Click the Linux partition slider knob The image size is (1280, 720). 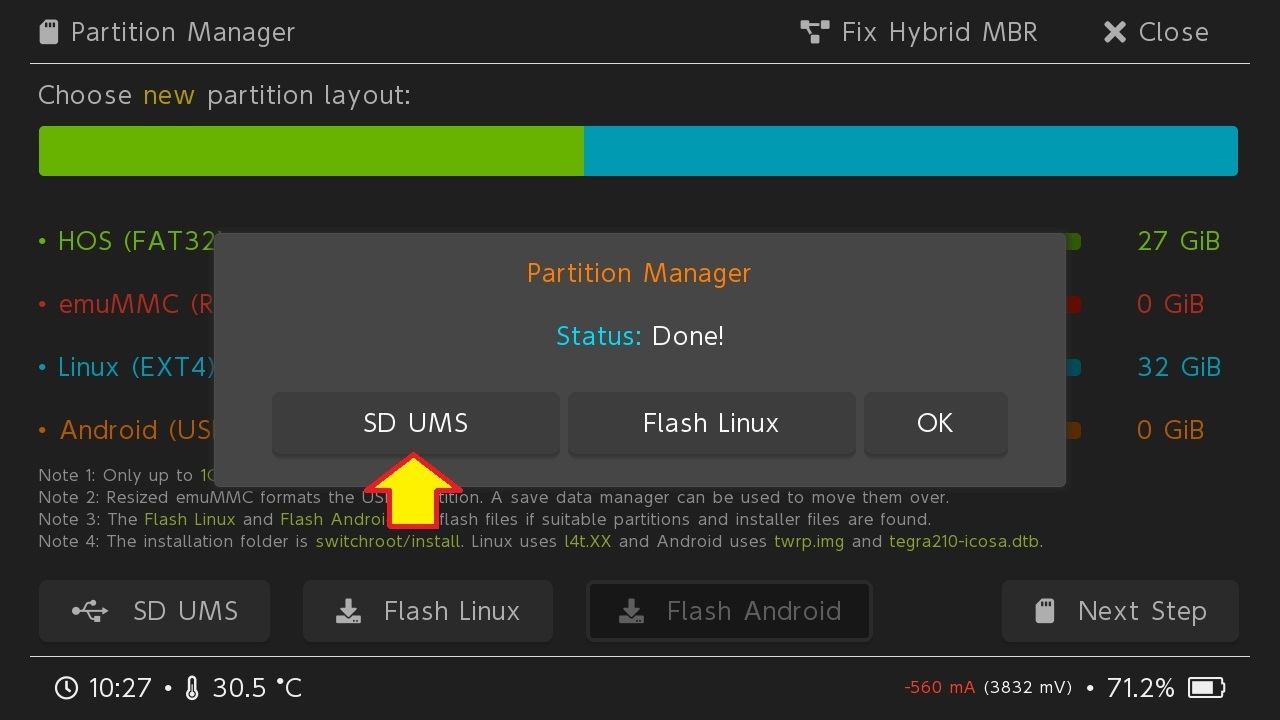[1073, 368]
